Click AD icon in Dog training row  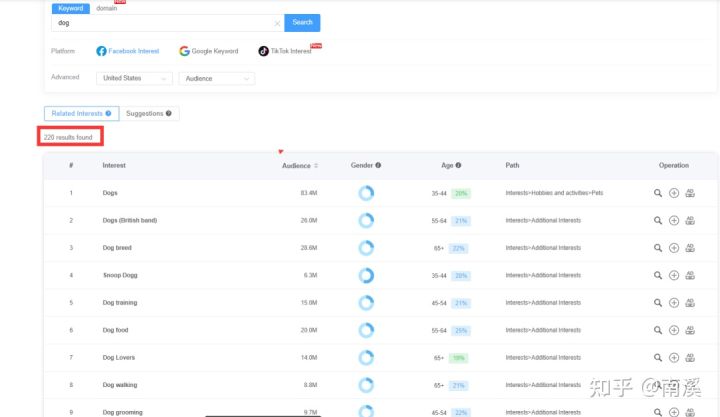(690, 303)
